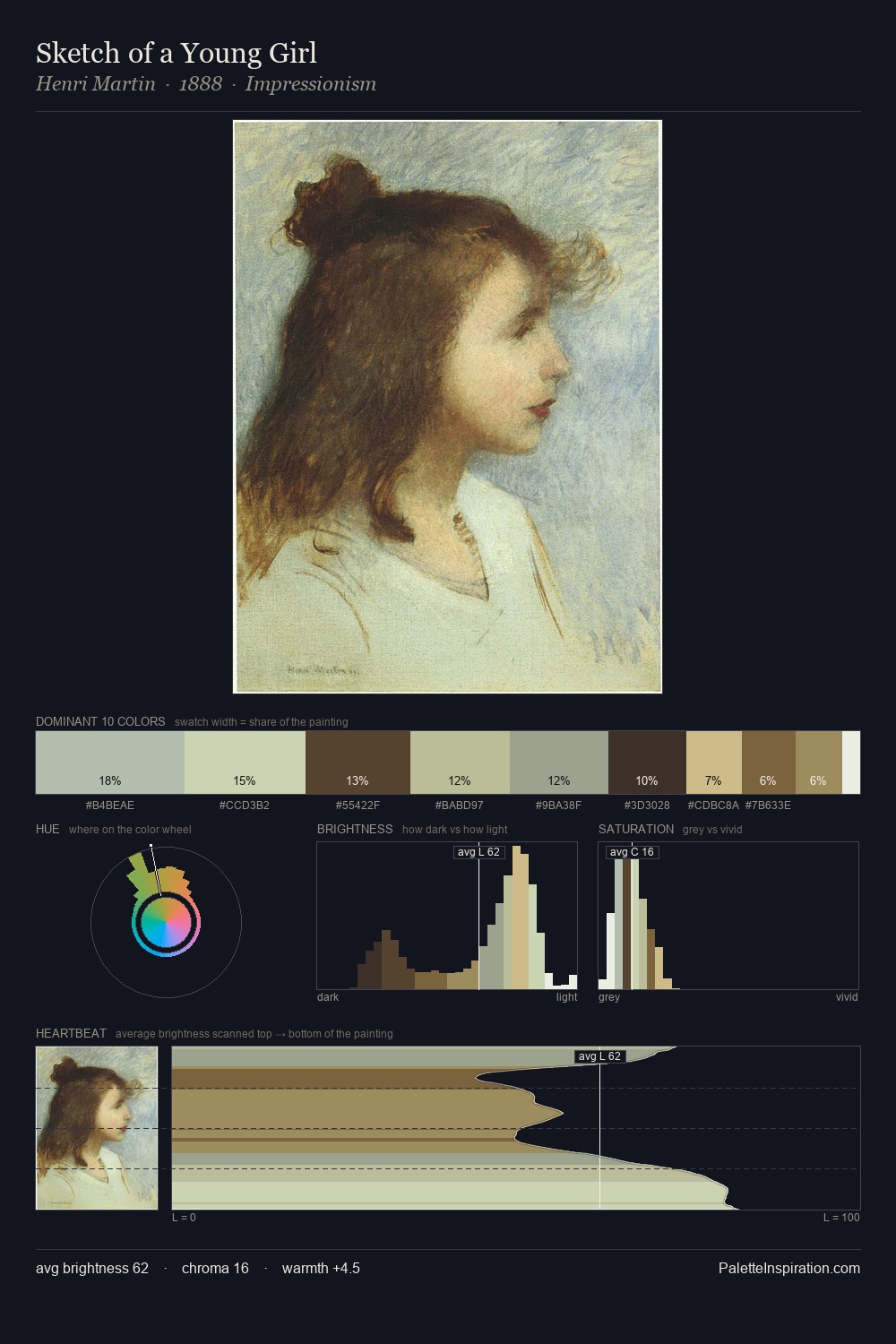Click the brightness histogram chart
The width and height of the screenshot is (896, 1344).
(447, 916)
